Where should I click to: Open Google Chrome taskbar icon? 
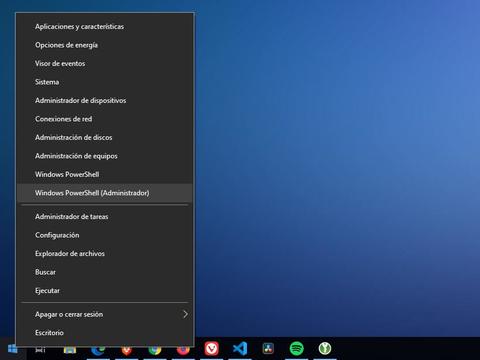[x=155, y=350]
